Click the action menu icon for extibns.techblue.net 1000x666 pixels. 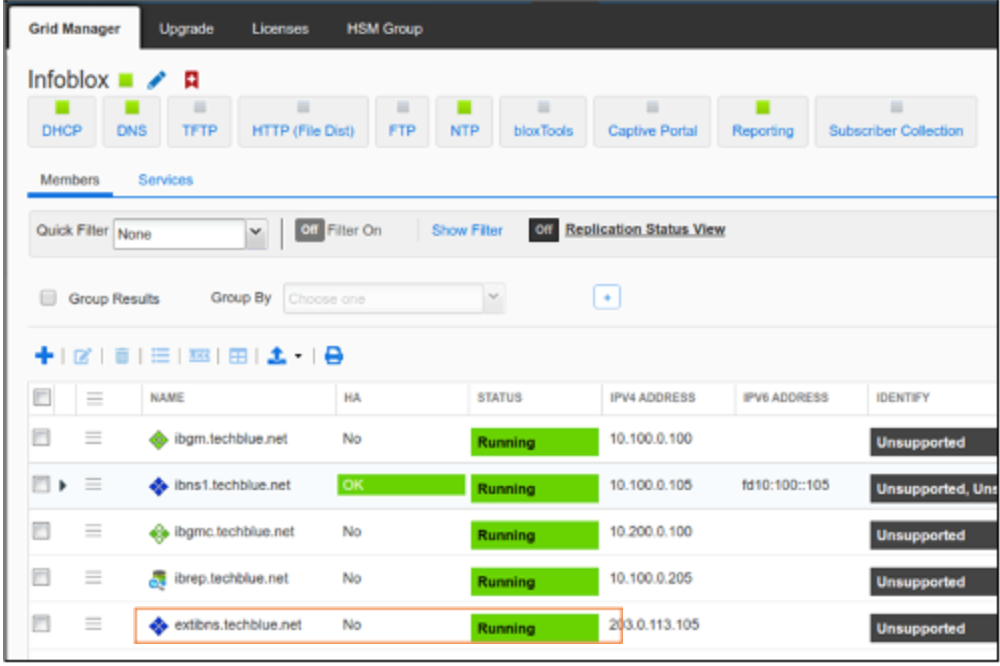point(93,623)
